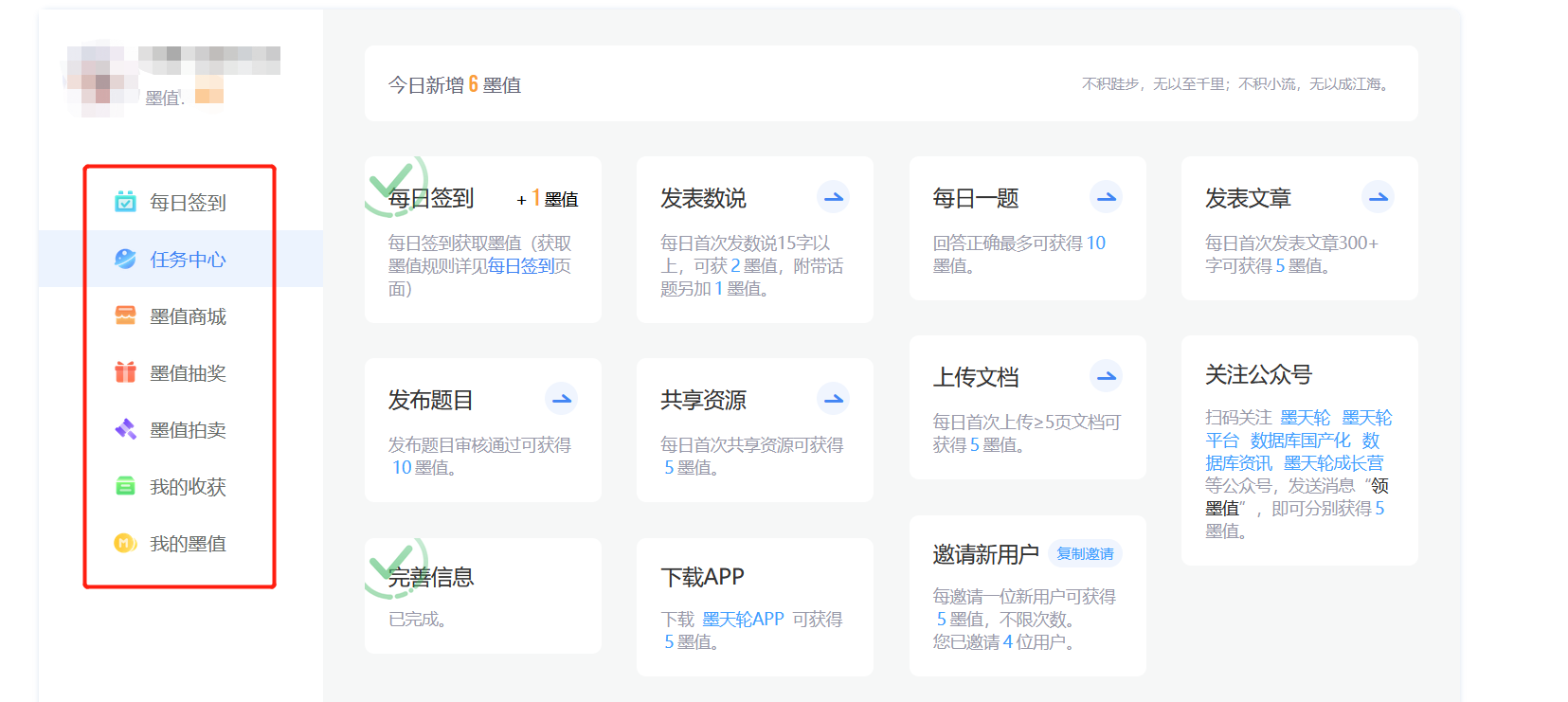The width and height of the screenshot is (1568, 702).
Task: Click the arrow icon on 发表数说 card
Action: [x=833, y=197]
